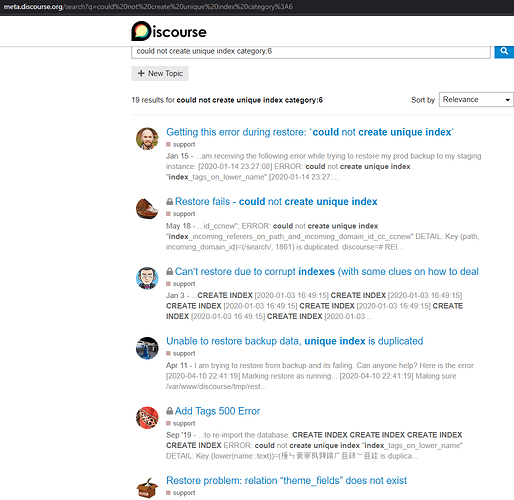This screenshot has height=500, width=514.
Task: Click avatar beside Unable to restore backup topic
Action: 147,348
